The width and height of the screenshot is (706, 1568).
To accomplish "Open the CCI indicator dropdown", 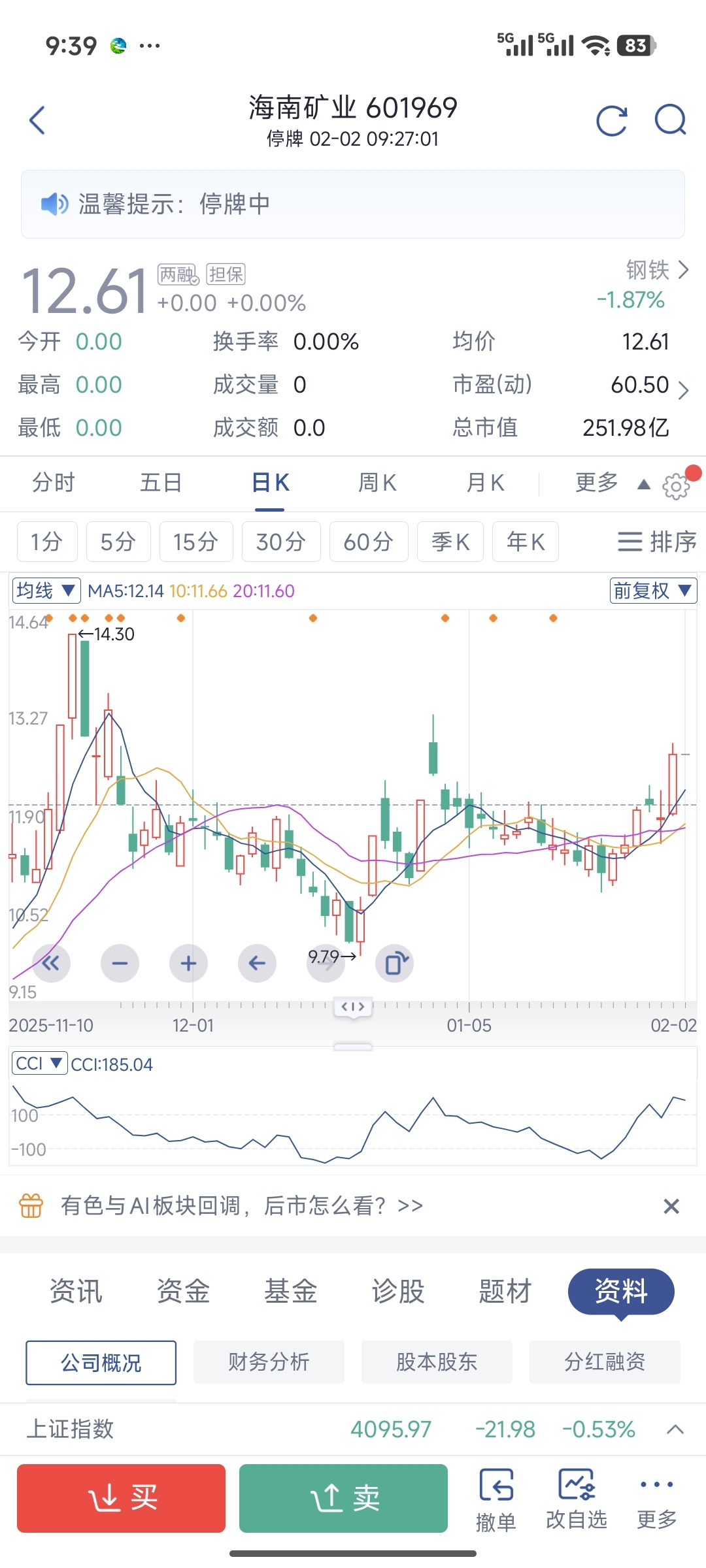I will click(39, 1064).
